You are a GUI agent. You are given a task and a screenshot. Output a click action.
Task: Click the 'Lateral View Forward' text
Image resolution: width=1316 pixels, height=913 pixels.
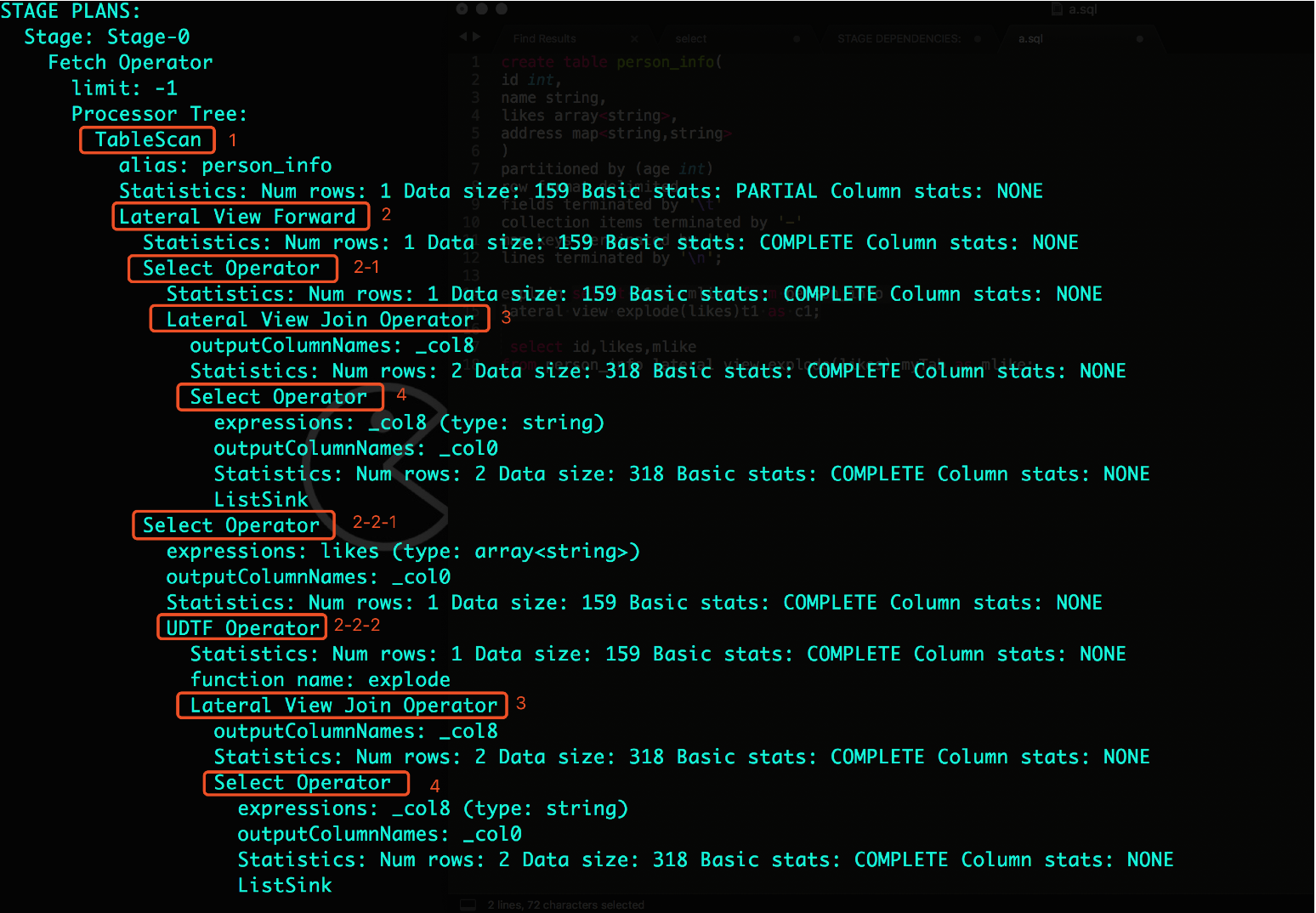click(237, 217)
